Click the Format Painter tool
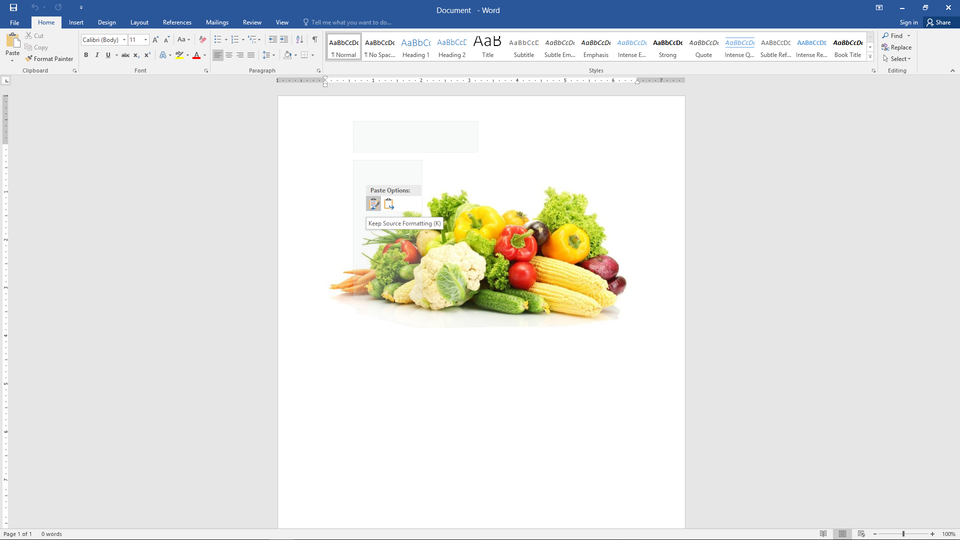Screen dimensions: 960x540 pos(50,59)
